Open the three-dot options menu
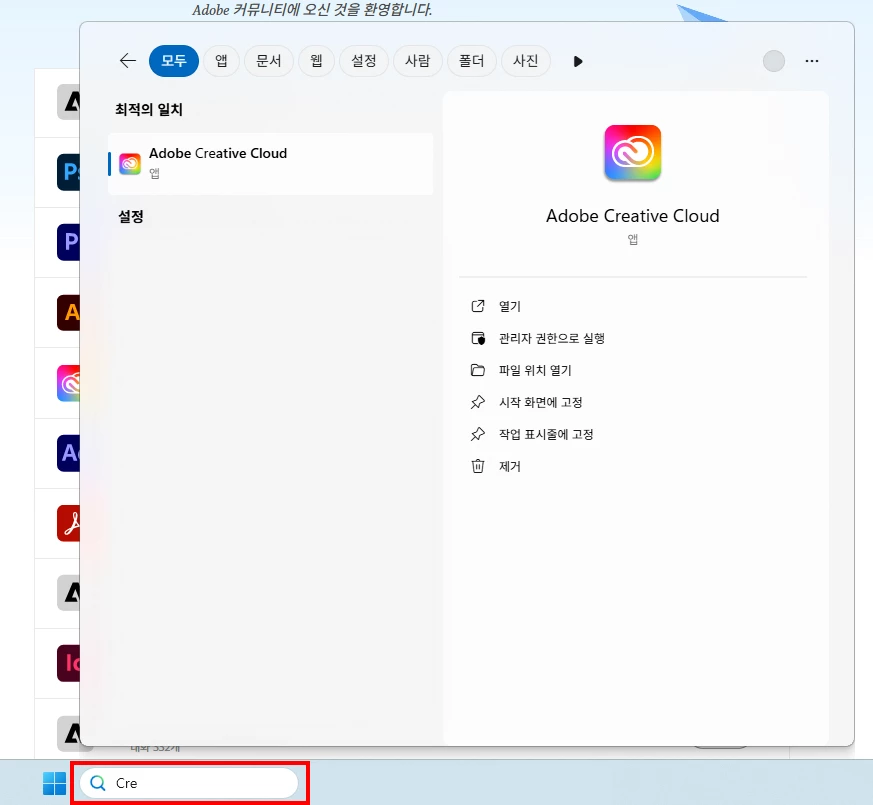873x805 pixels. click(x=812, y=61)
